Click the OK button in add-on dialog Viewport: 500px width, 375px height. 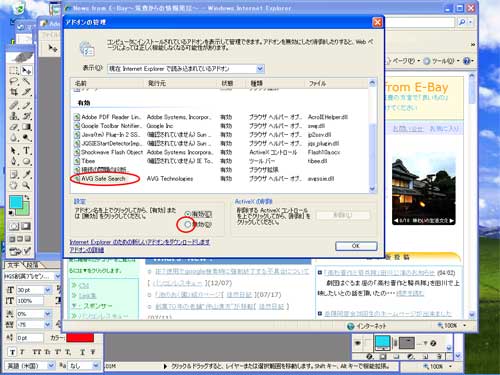(x=356, y=246)
